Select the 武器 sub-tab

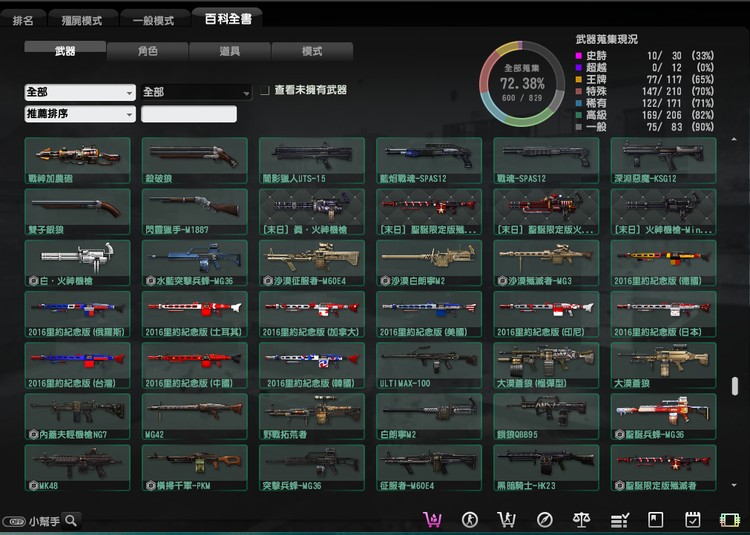pyautogui.click(x=65, y=51)
